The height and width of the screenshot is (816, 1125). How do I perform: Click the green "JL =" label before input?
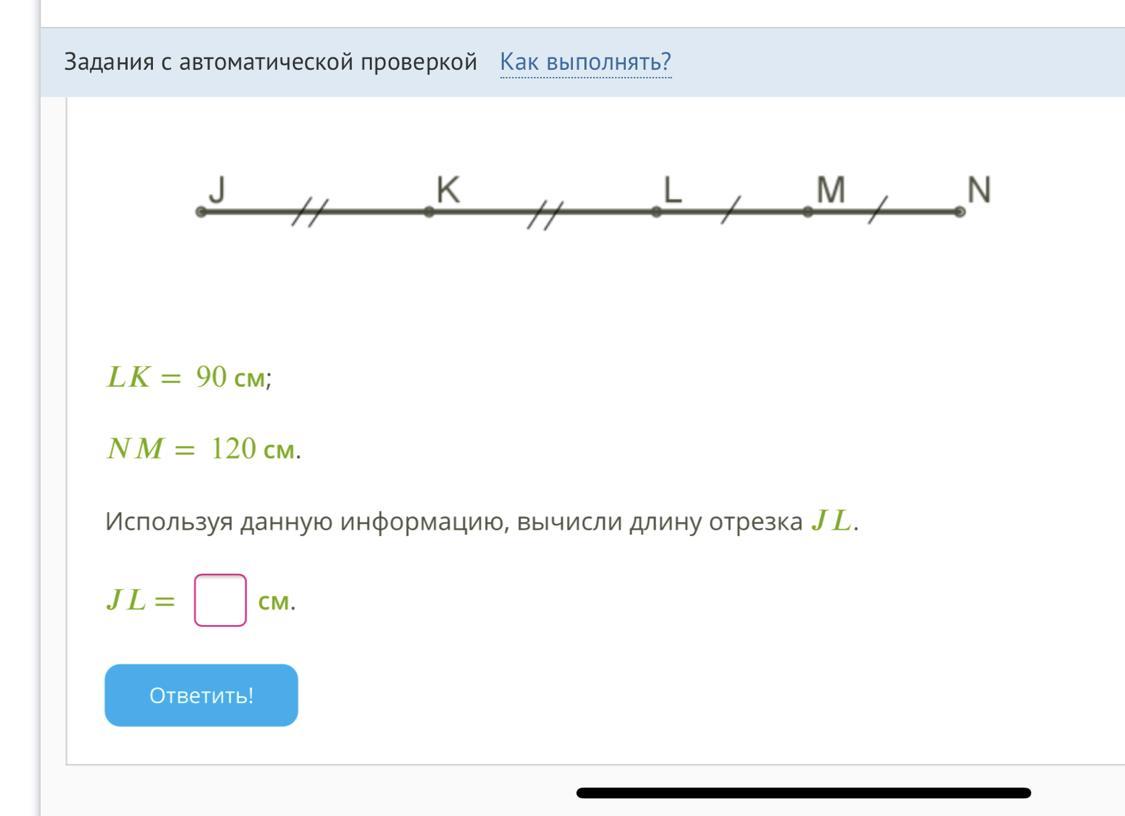coord(140,602)
